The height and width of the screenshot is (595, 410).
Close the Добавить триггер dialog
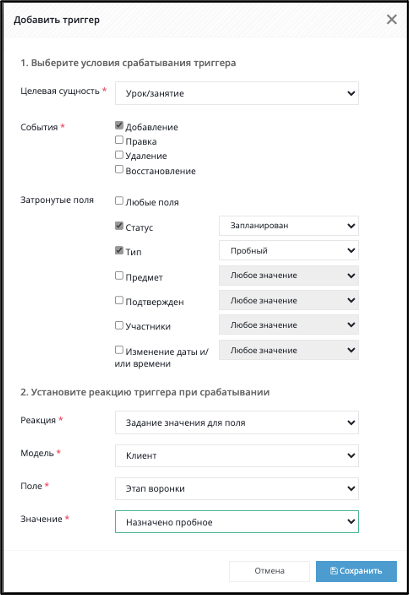coord(391,19)
